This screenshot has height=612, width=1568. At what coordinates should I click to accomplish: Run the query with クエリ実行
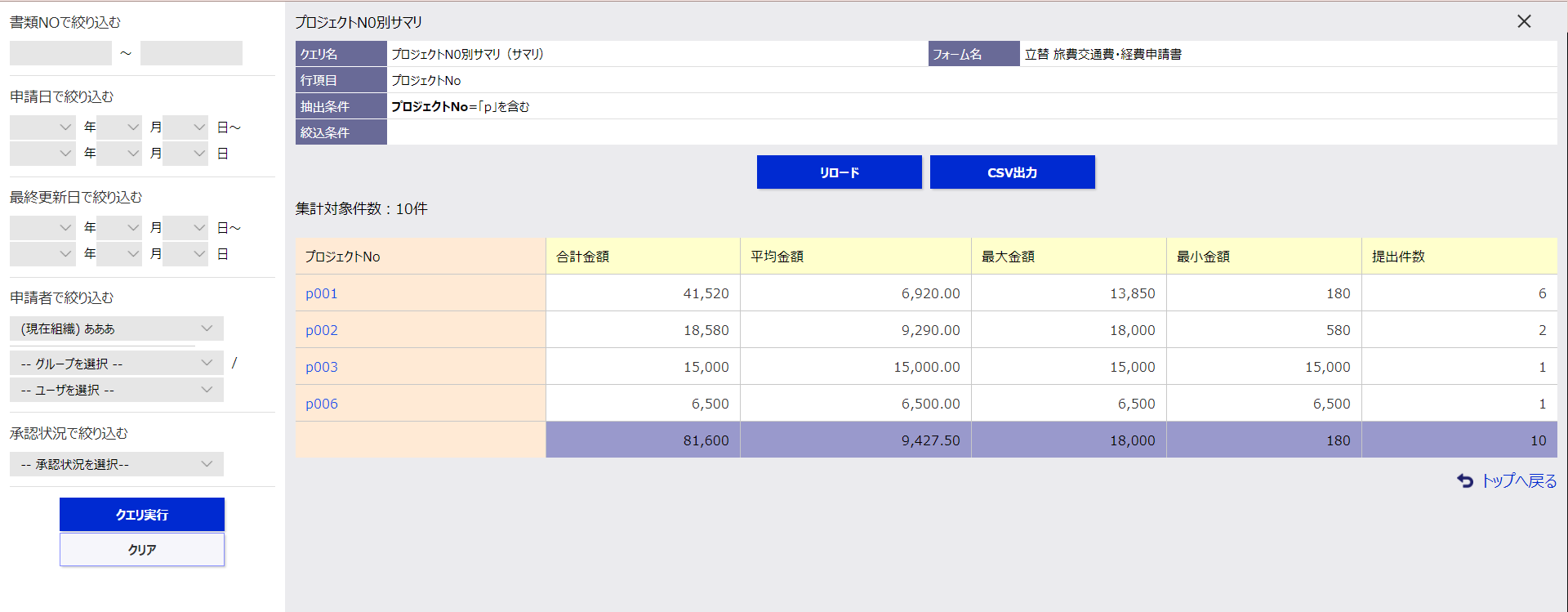point(142,515)
